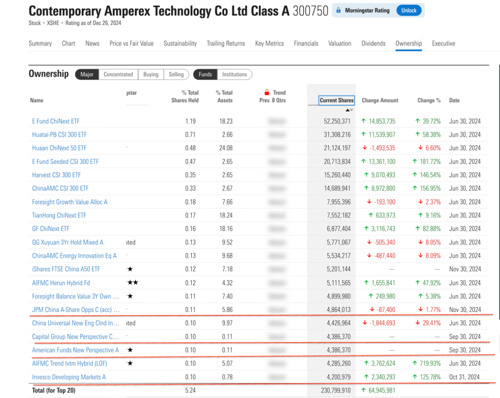Screen dimensions: 500x398
Task: Show the Buying ownership filter
Action: point(151,74)
